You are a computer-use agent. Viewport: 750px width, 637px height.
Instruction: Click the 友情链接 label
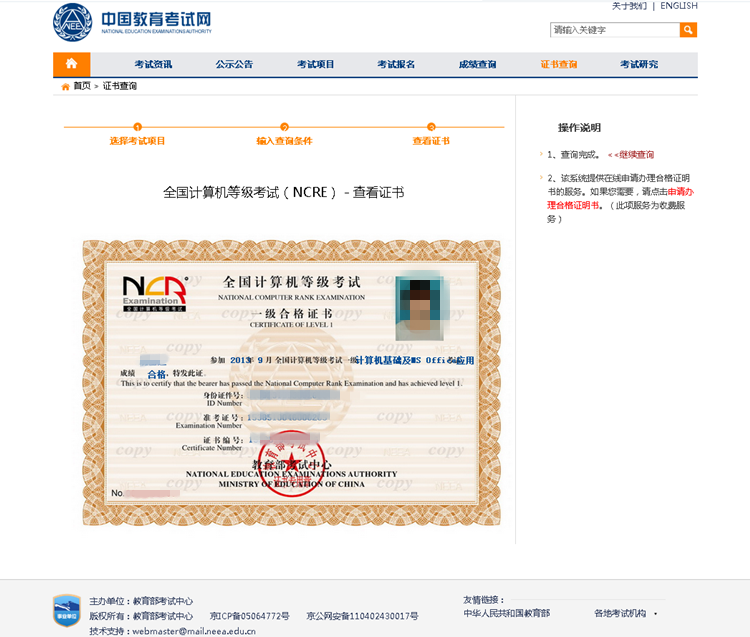(x=483, y=600)
